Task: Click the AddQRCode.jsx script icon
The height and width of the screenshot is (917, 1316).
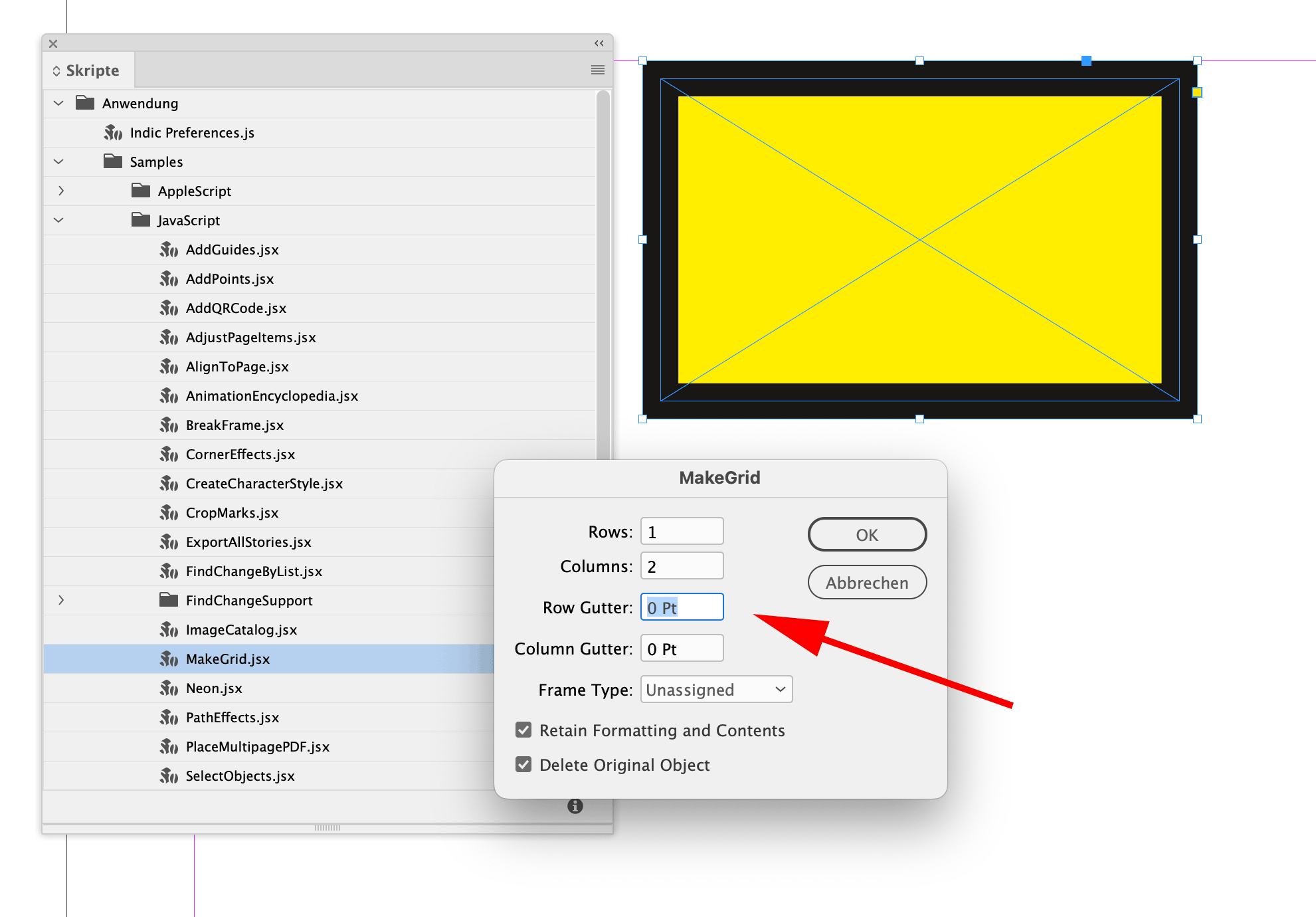Action: pyautogui.click(x=169, y=308)
